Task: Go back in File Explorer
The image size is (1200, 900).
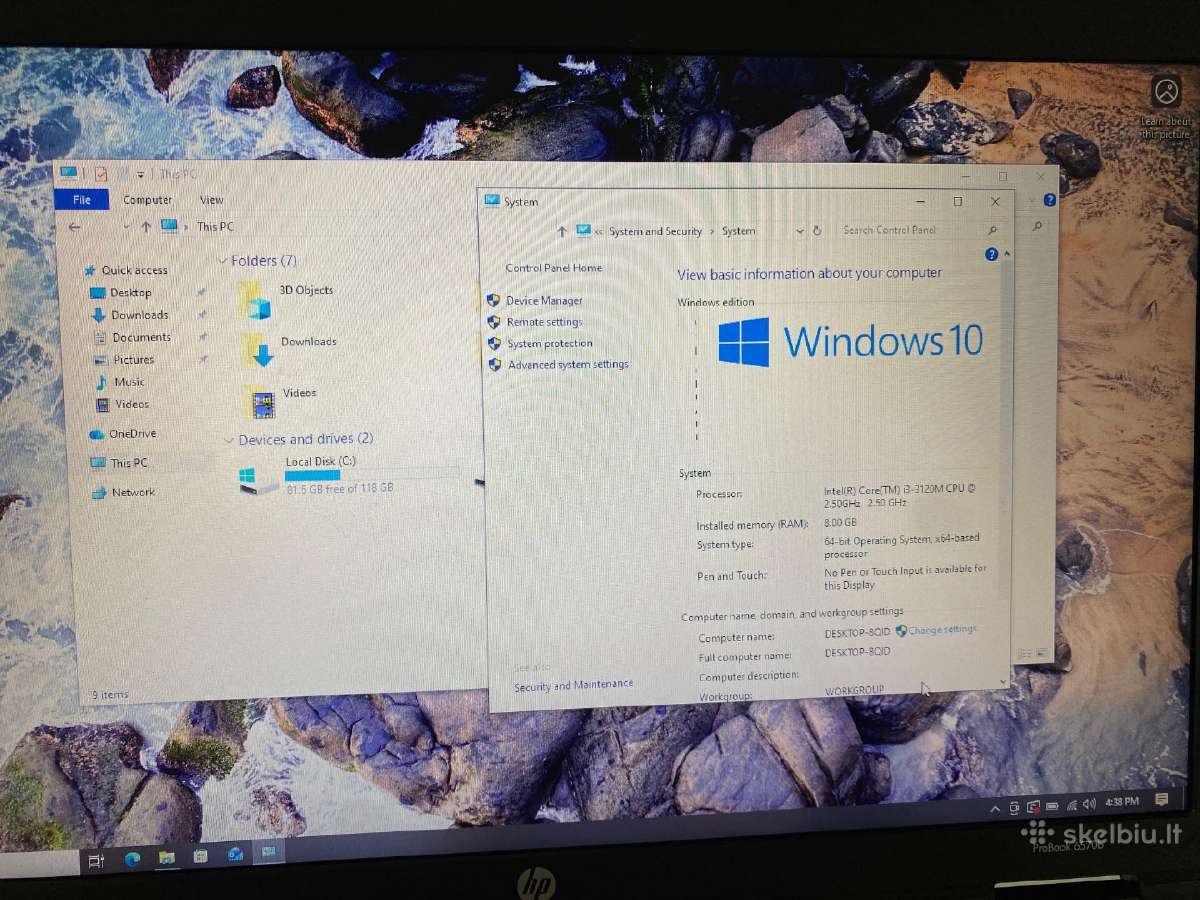Action: (x=74, y=227)
